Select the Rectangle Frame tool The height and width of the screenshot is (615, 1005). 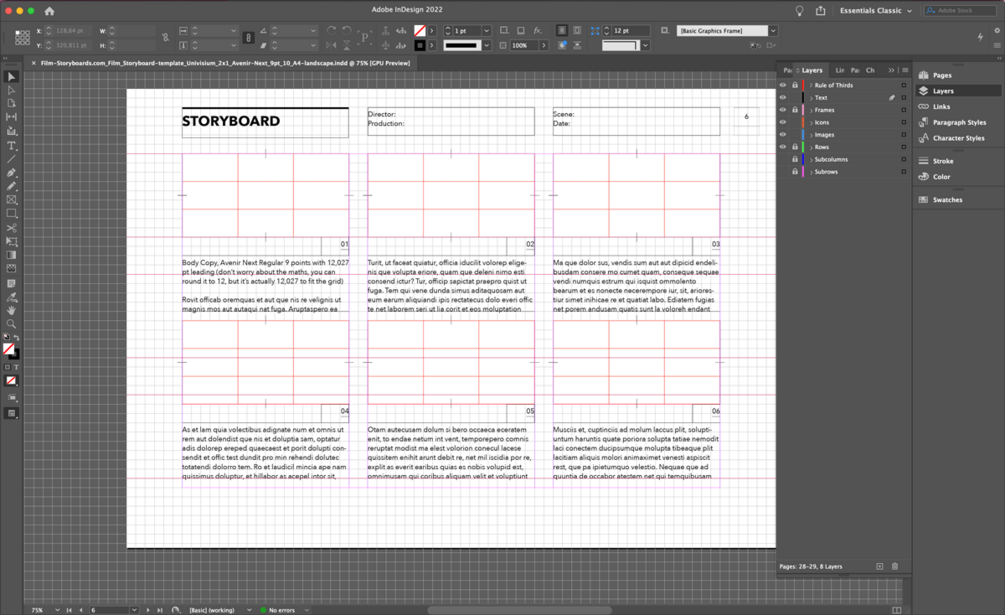click(x=11, y=200)
